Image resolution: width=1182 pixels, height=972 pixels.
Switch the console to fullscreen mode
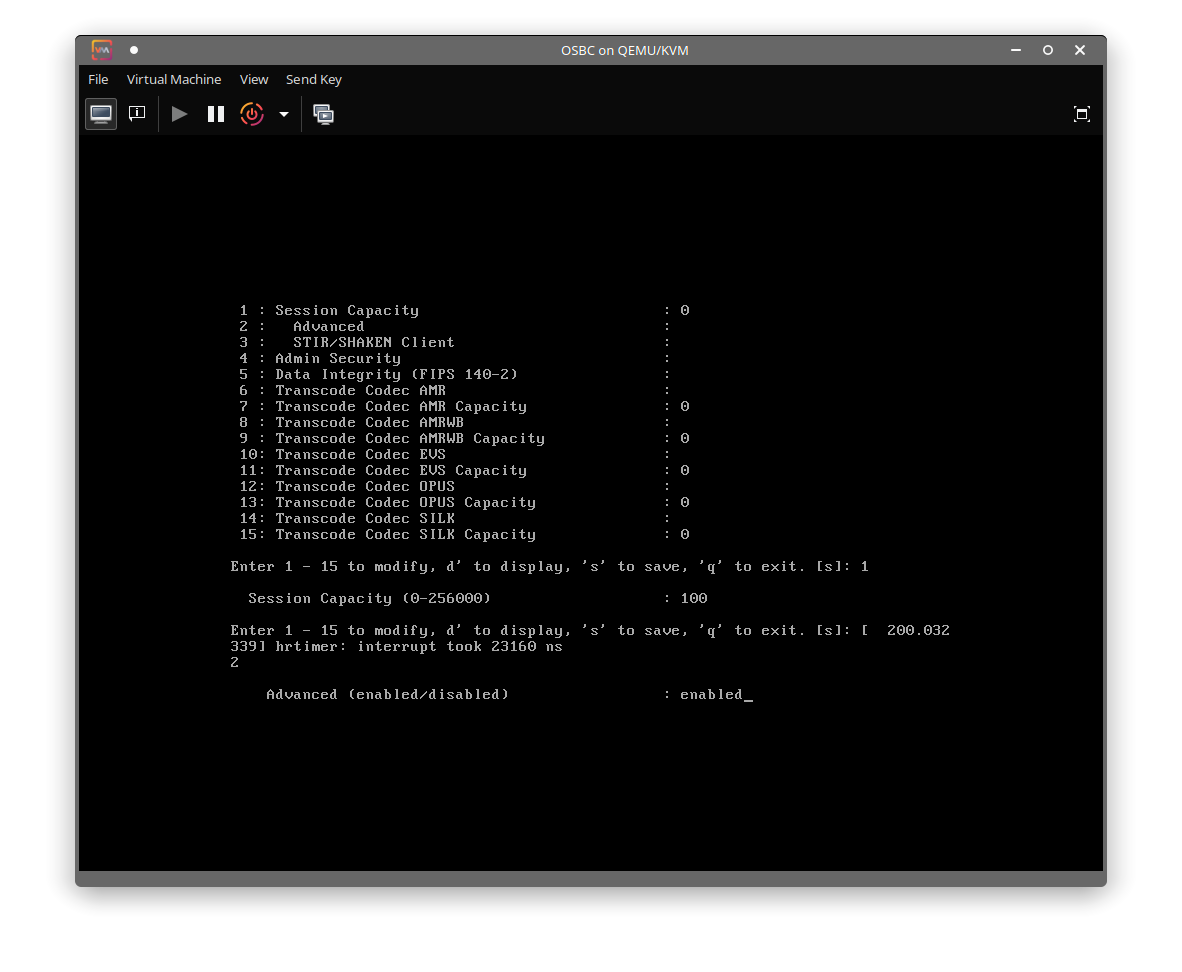[x=1081, y=114]
